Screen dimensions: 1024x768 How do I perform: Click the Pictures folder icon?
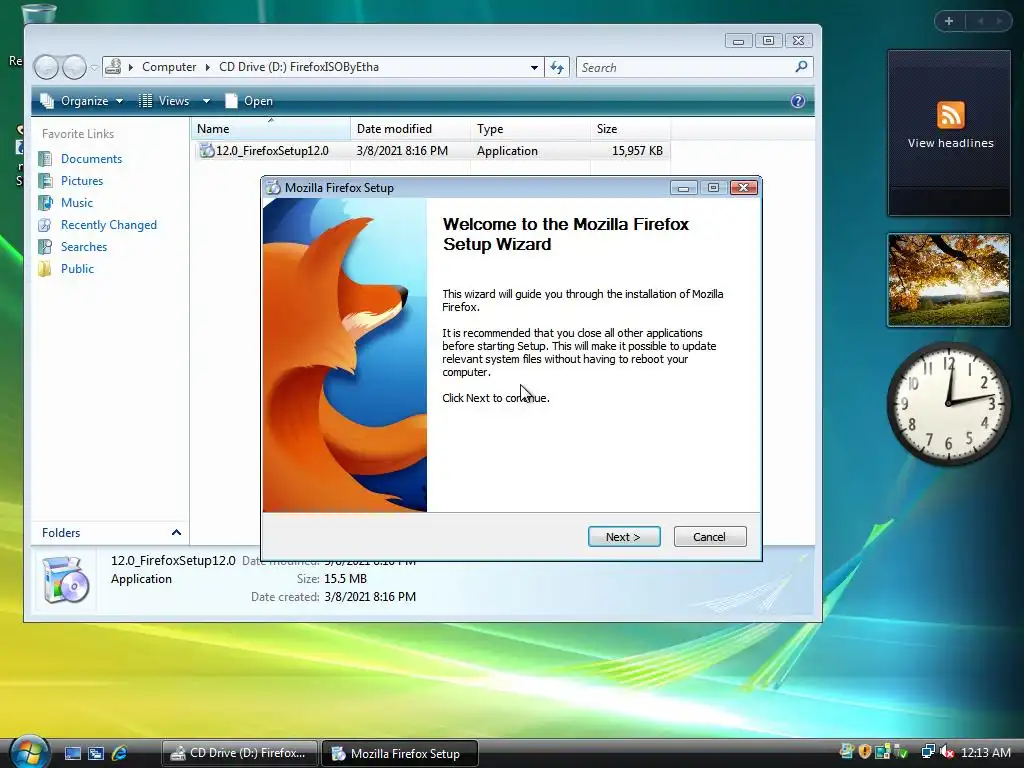pos(45,181)
